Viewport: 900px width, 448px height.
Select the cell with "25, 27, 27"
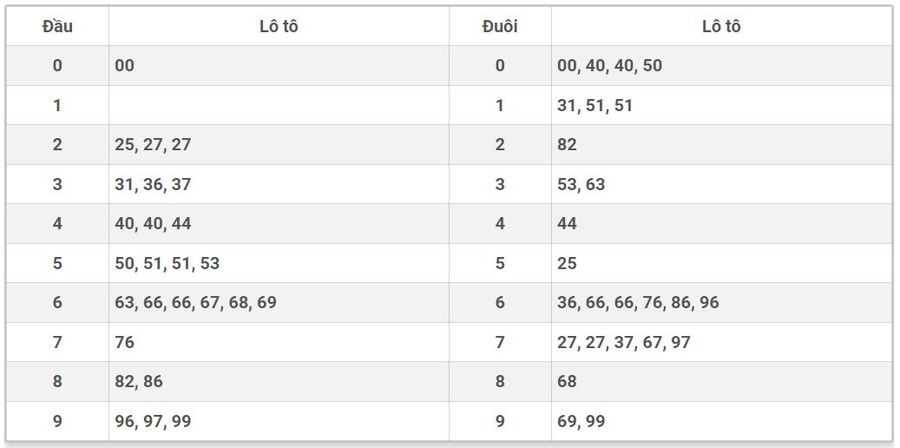point(153,144)
